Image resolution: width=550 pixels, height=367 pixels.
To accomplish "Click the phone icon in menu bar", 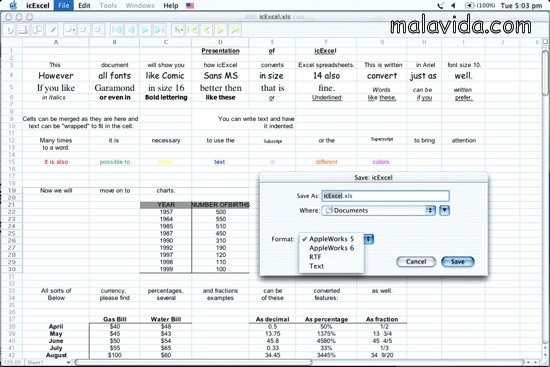I will [440, 6].
